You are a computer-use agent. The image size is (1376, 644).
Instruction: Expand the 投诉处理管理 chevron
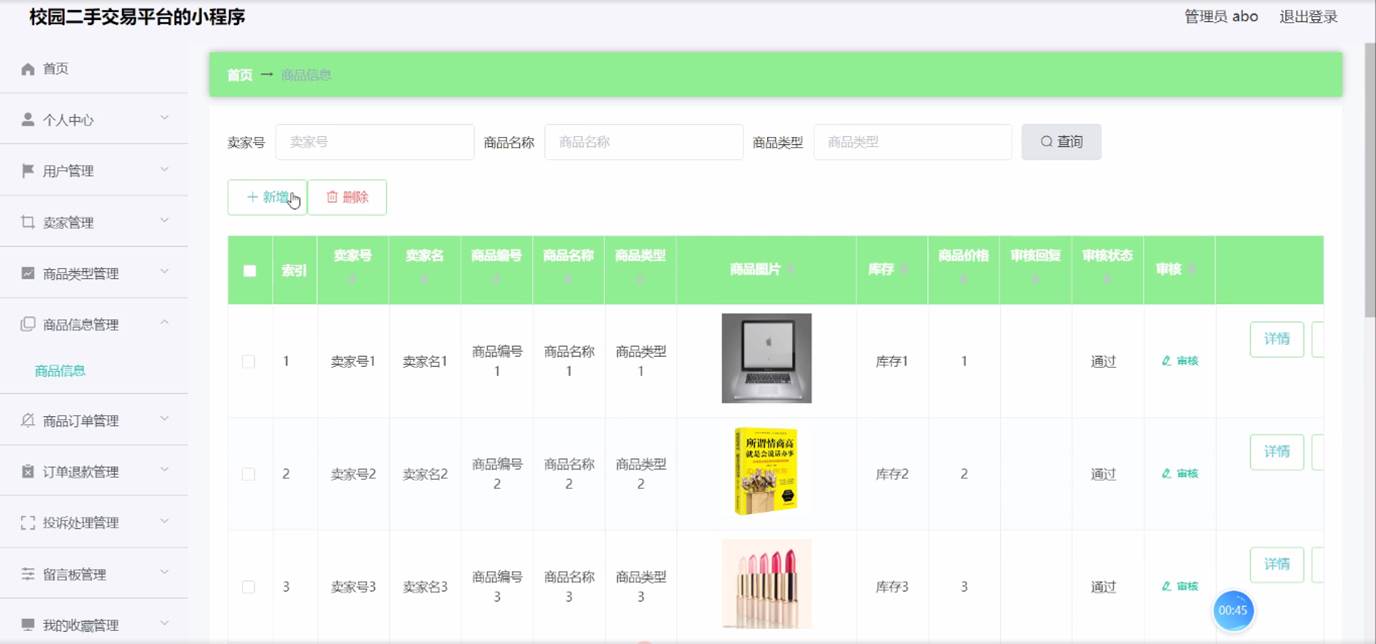coord(165,520)
